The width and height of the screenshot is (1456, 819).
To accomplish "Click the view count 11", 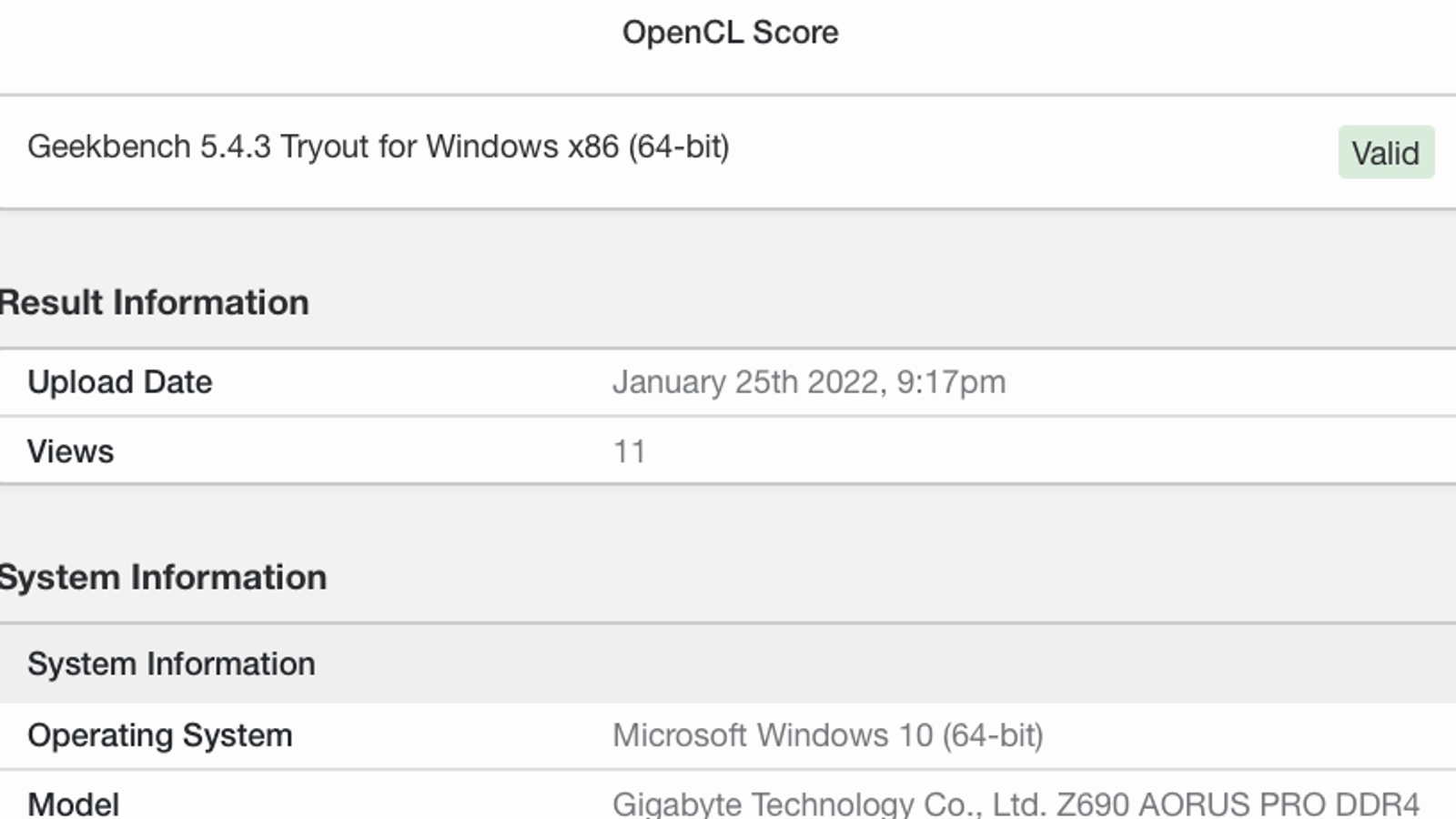I will [x=629, y=451].
